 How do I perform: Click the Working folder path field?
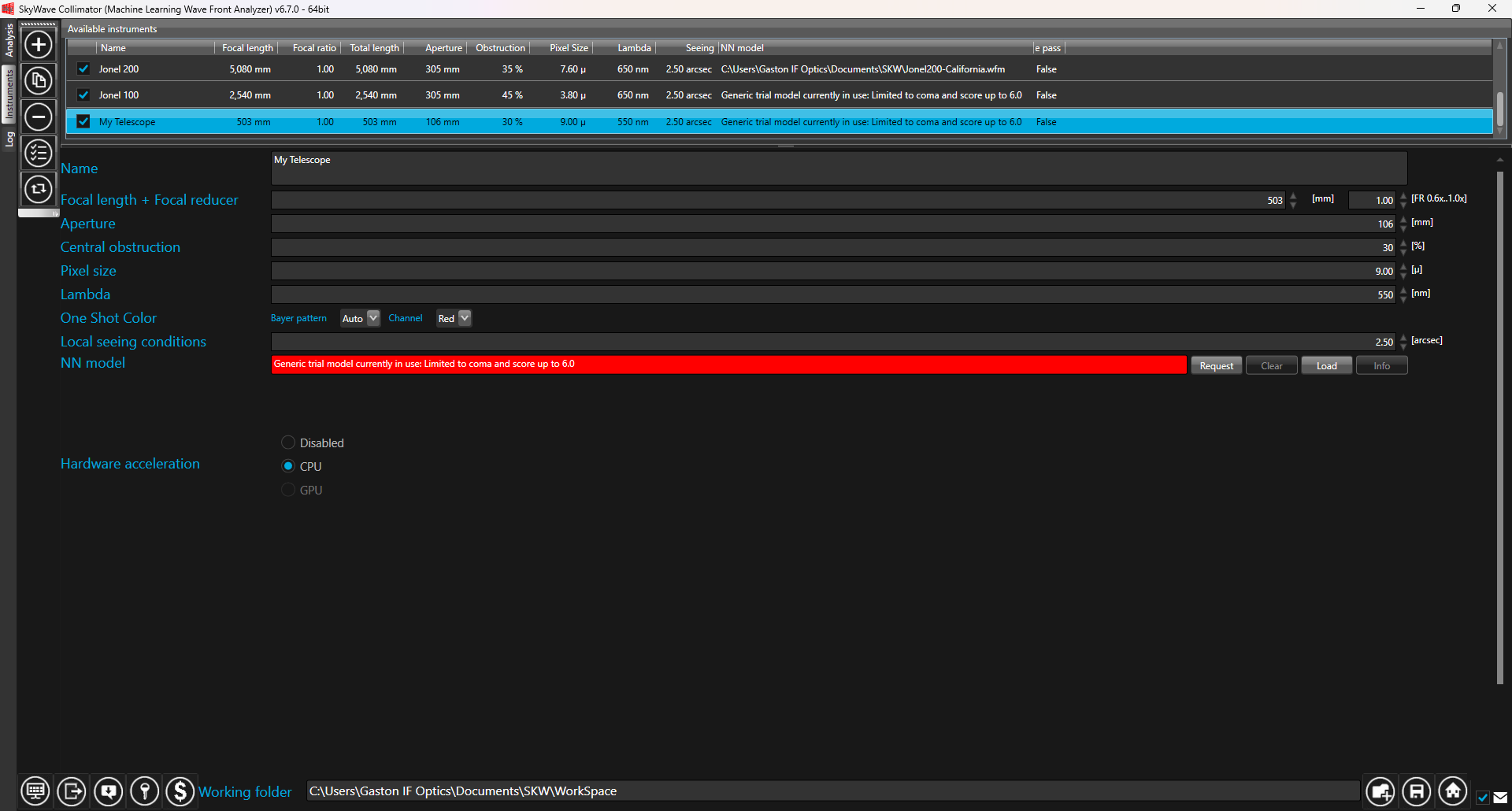pos(832,791)
